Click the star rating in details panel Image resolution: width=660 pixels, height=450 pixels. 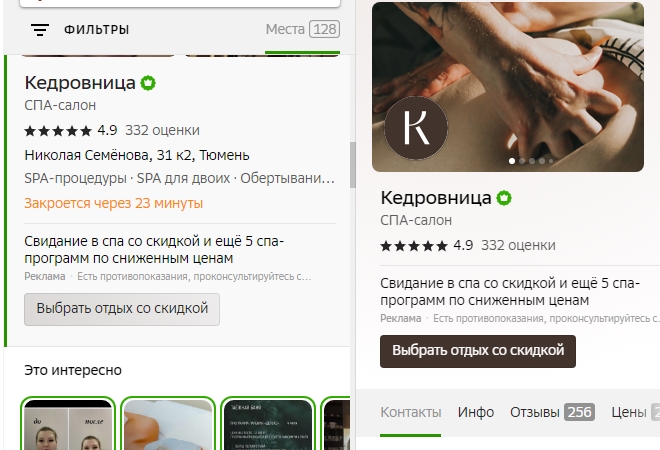[x=414, y=246]
